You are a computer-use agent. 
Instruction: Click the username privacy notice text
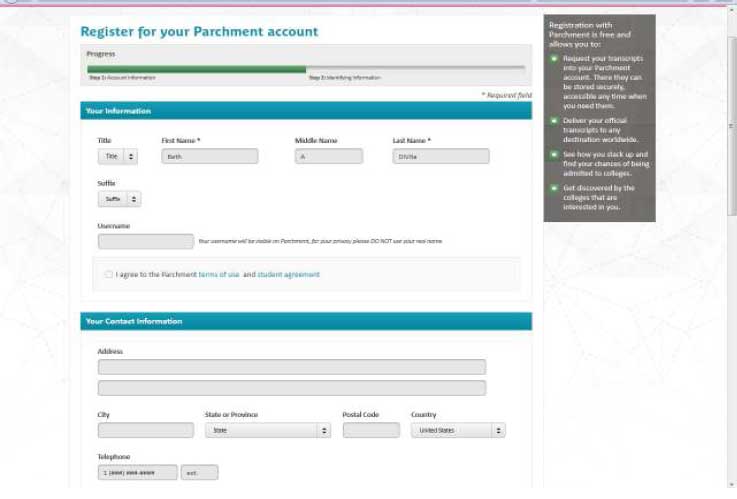pyautogui.click(x=320, y=241)
